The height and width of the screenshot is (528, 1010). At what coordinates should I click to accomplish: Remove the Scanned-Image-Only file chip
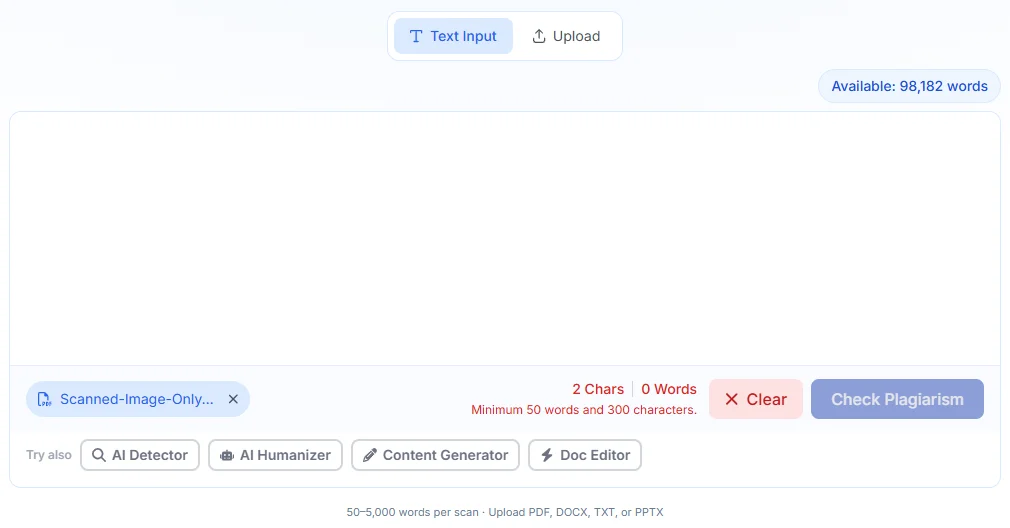click(233, 399)
